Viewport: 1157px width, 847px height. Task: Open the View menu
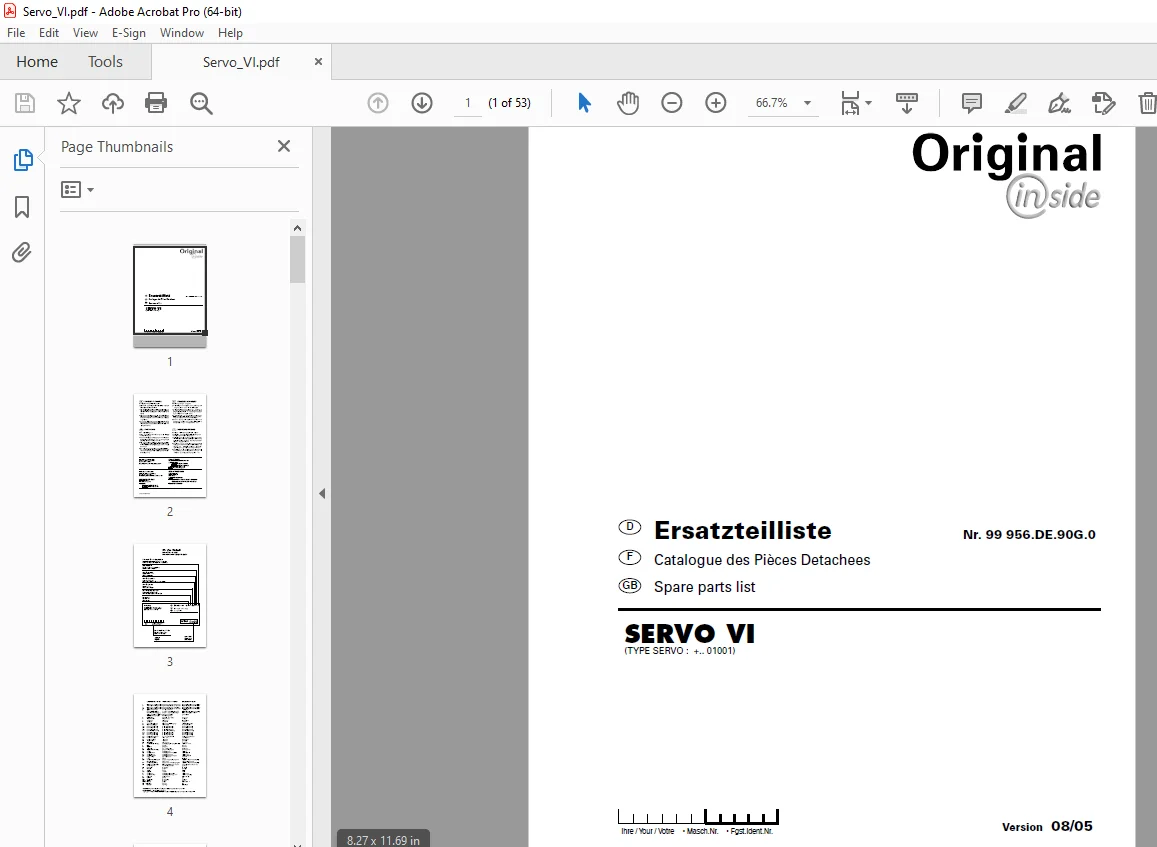85,32
